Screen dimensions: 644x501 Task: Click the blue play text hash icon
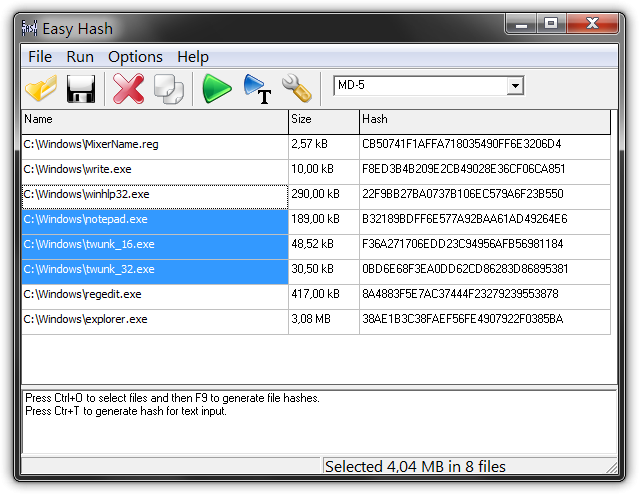coord(258,89)
